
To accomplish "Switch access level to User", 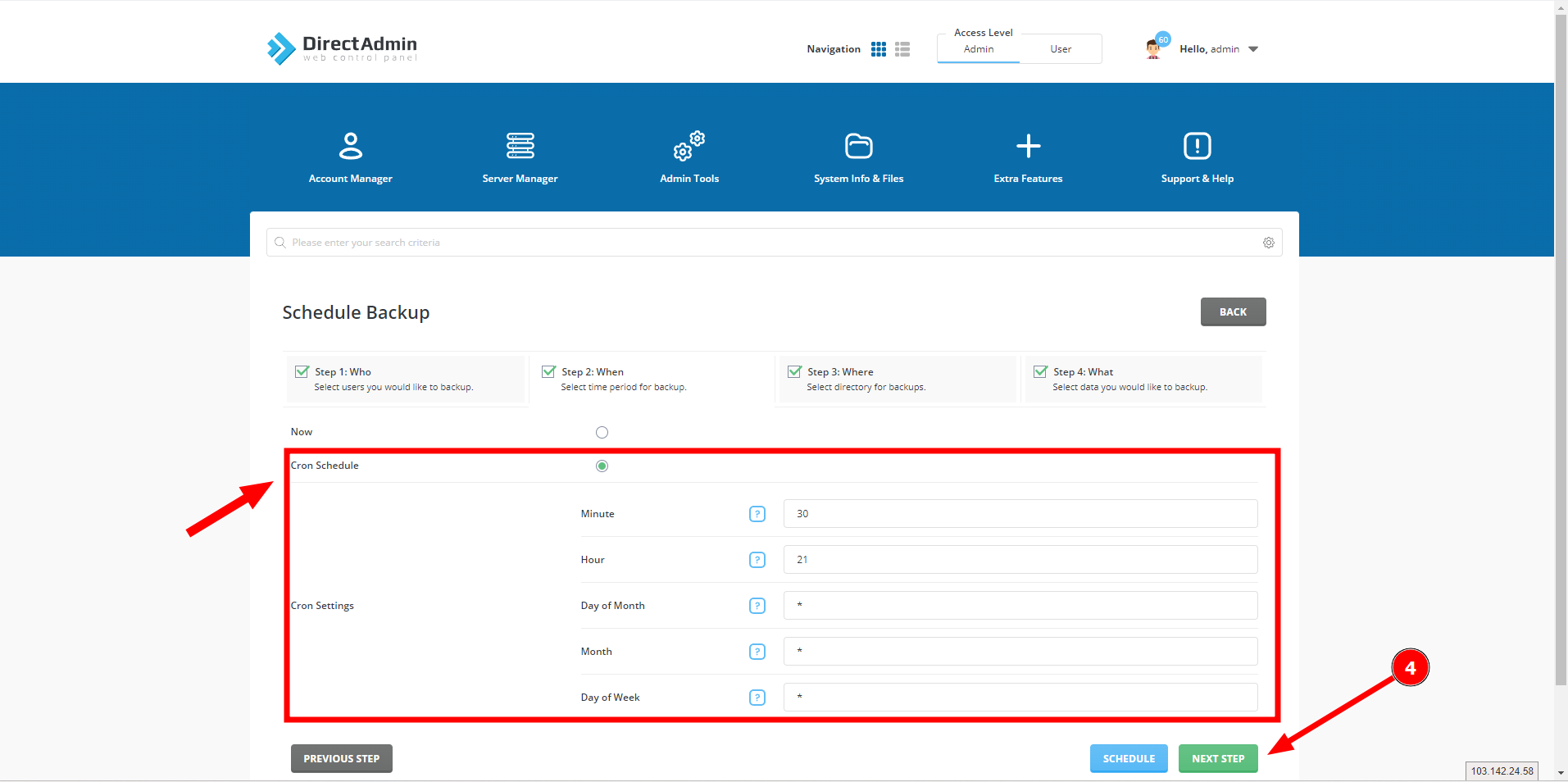I will click(x=1061, y=49).
